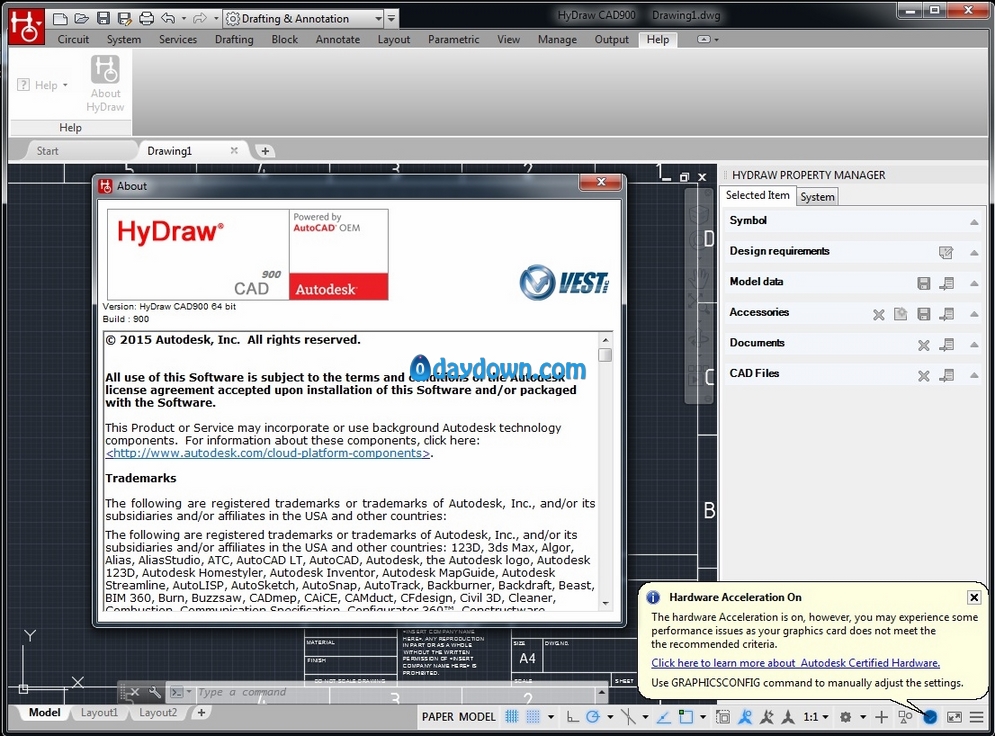This screenshot has height=736, width=995.
Task: Toggle polar tracking in the status bar
Action: pyautogui.click(x=593, y=717)
